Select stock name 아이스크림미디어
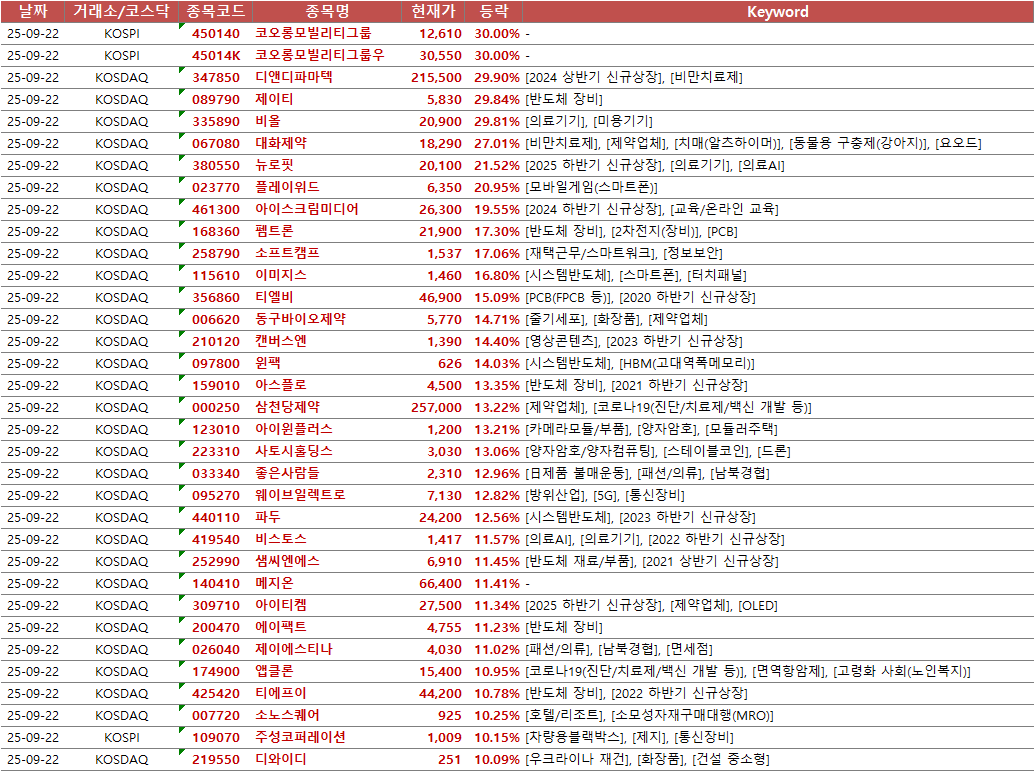Viewport: 1034px width, 771px height. click(307, 209)
